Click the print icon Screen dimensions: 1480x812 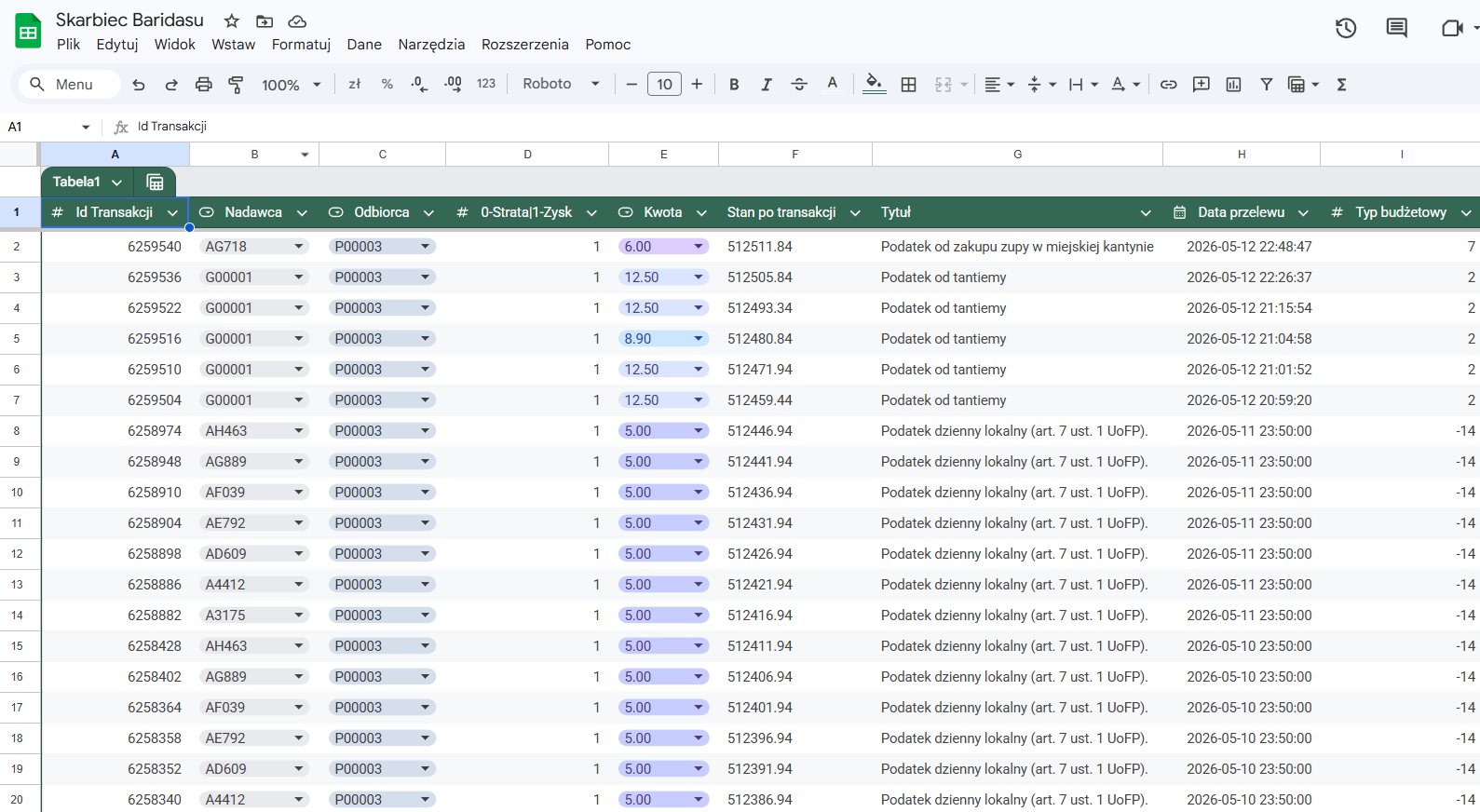[203, 85]
